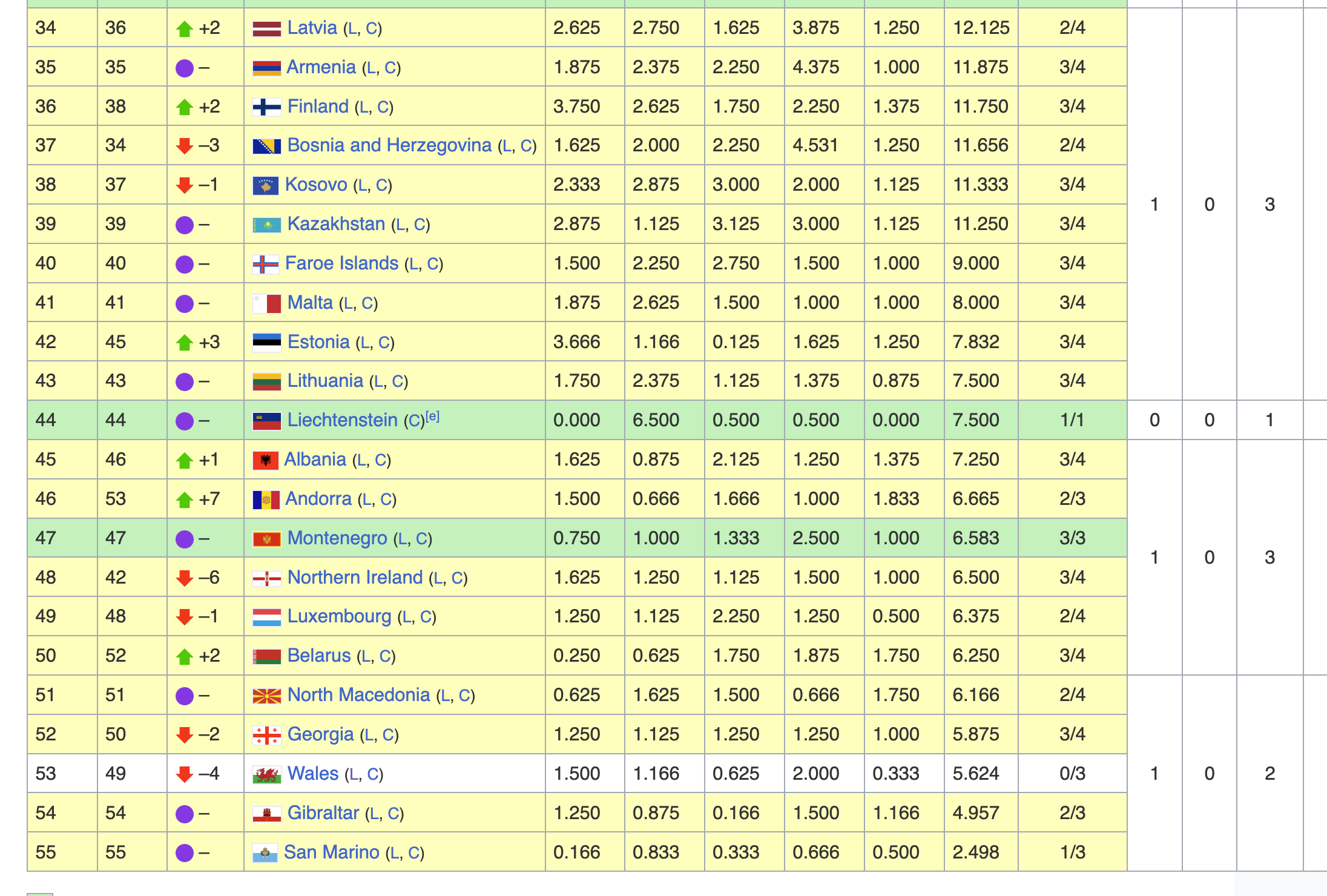Click the Georgia flag icon
Viewport: 1327px width, 896px height.
[x=266, y=735]
